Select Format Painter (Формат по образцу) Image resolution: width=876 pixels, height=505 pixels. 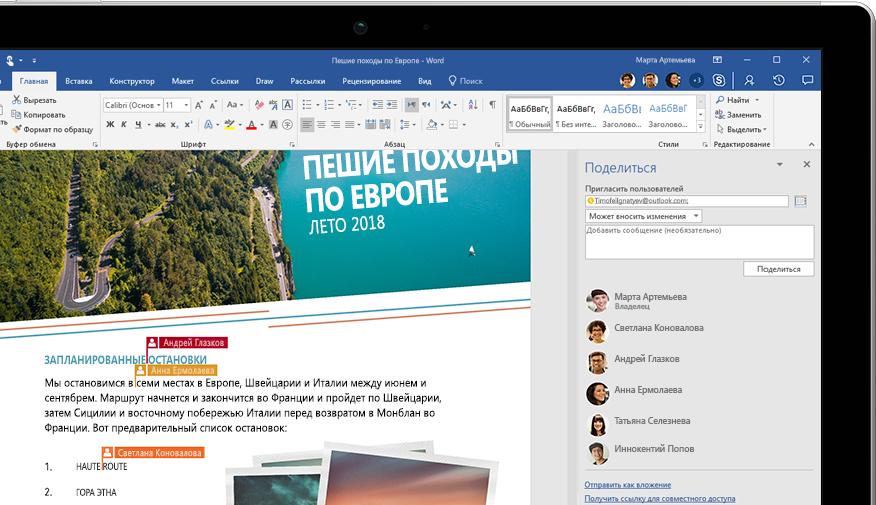[52, 129]
